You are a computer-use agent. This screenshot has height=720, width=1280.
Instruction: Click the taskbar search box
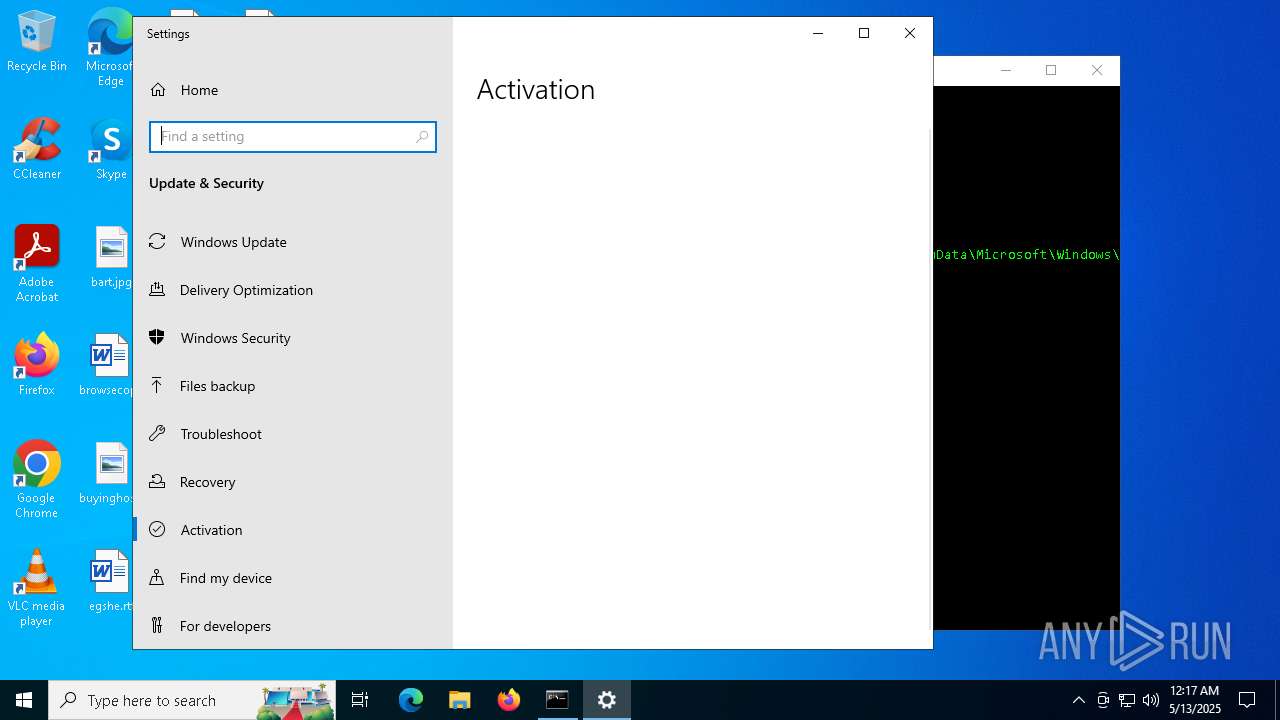click(192, 700)
